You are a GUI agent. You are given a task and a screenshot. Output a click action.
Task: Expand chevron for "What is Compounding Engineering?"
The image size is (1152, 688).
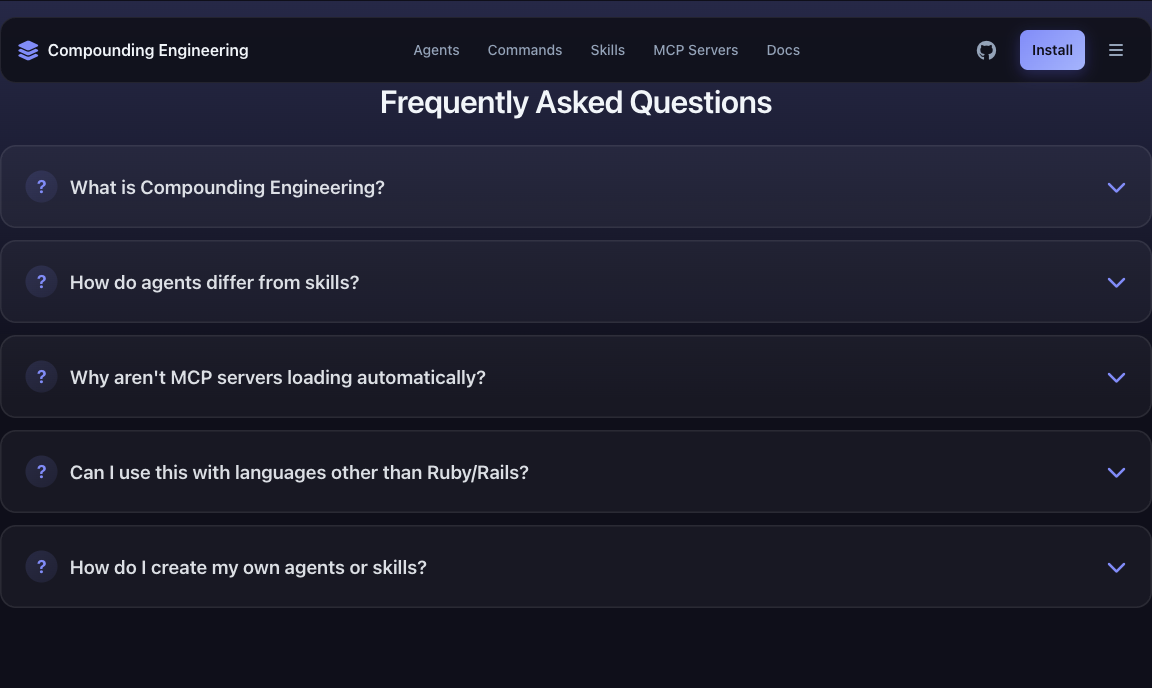[1116, 187]
